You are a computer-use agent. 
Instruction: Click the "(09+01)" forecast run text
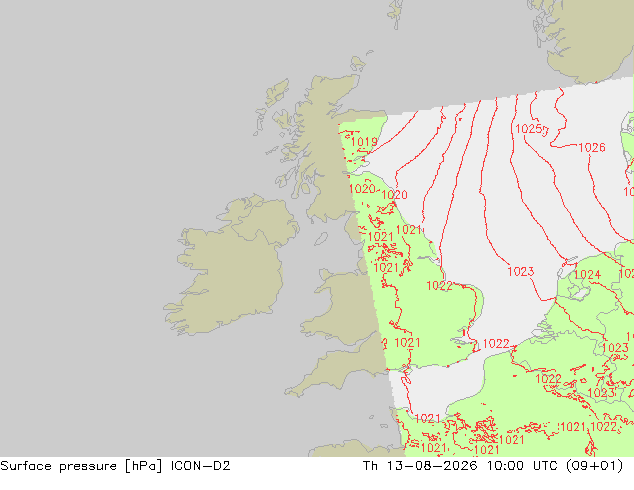pos(594,466)
